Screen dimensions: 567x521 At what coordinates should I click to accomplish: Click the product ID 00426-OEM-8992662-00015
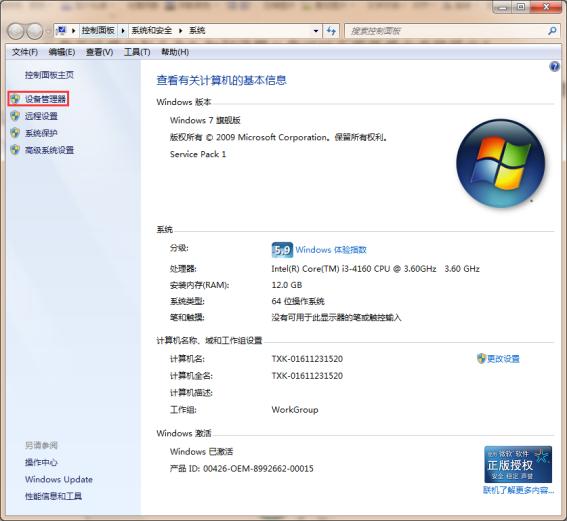[258, 469]
